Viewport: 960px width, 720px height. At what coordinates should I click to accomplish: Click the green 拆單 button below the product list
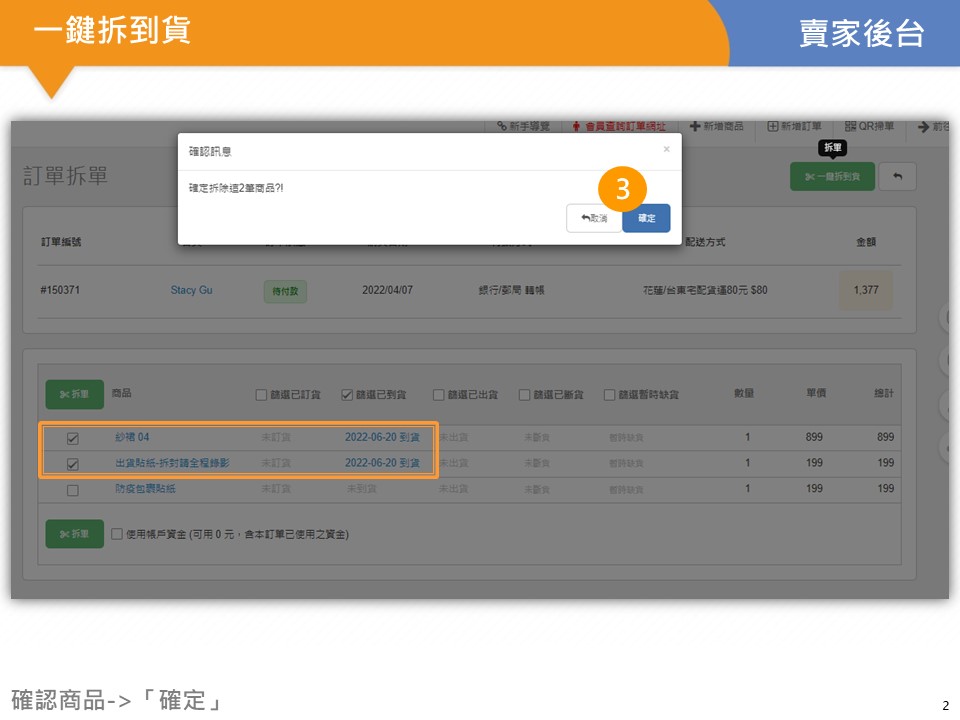coord(74,534)
